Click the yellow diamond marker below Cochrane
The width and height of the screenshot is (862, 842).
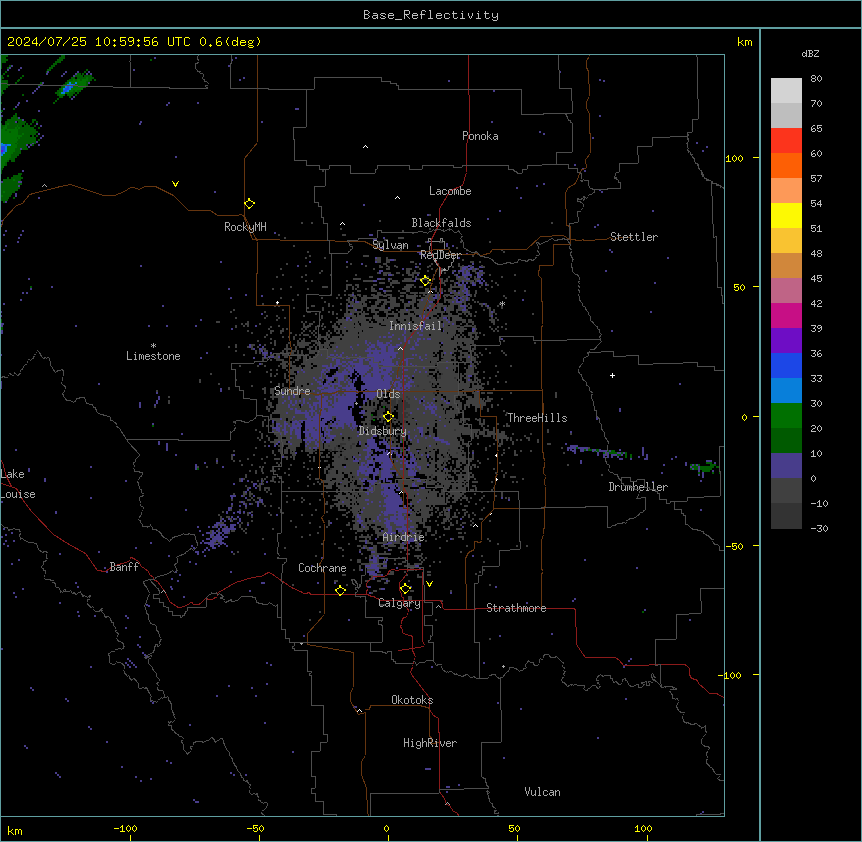[x=340, y=590]
